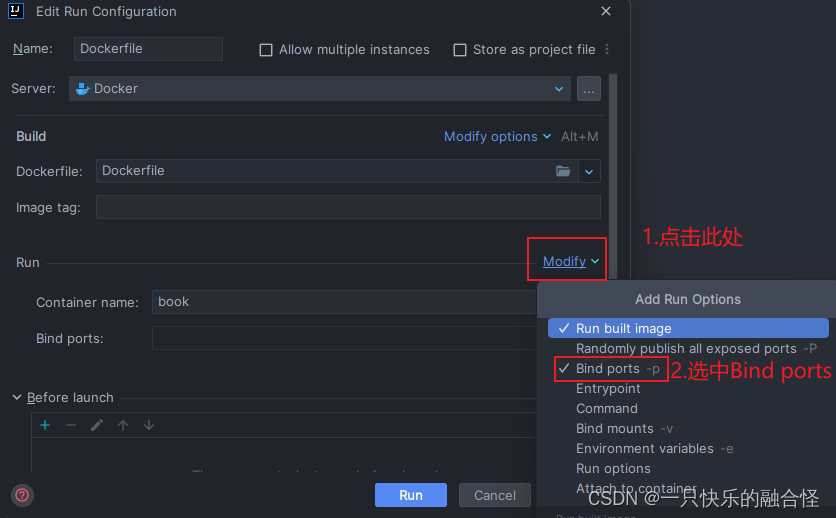836x518 pixels.
Task: Click the Cancel button
Action: [495, 495]
